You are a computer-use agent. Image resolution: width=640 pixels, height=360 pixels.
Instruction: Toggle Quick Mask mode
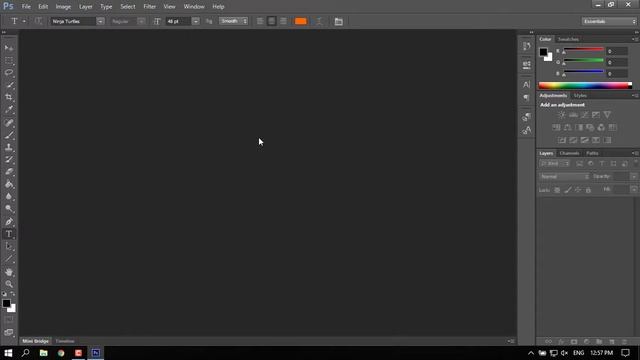coord(9,320)
